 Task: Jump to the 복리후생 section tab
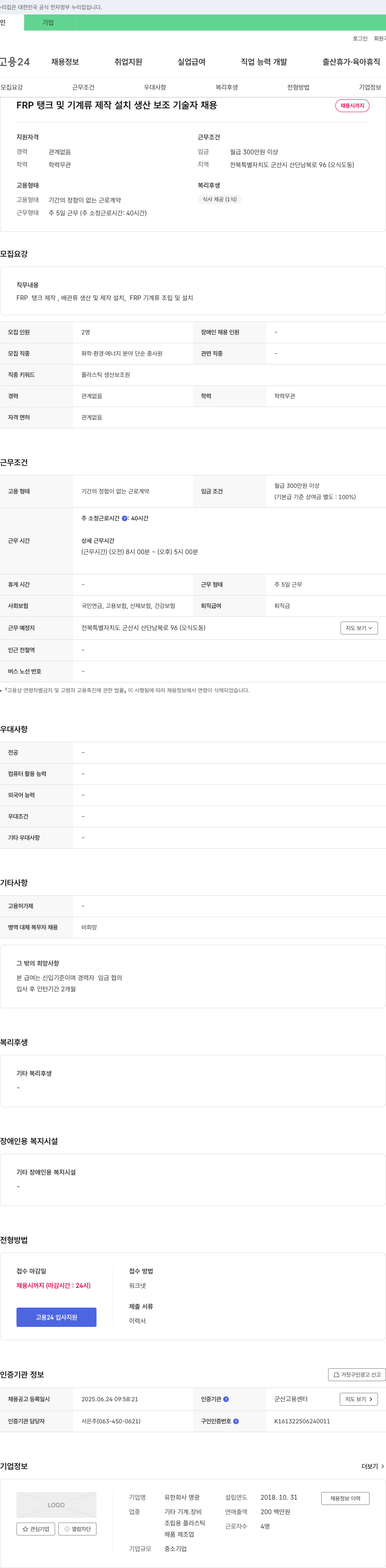pyautogui.click(x=226, y=87)
